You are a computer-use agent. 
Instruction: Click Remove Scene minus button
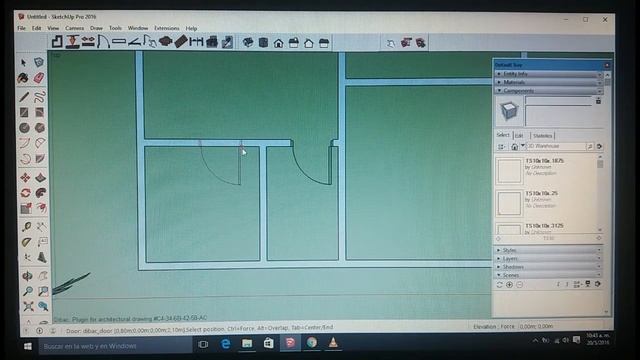(x=519, y=284)
